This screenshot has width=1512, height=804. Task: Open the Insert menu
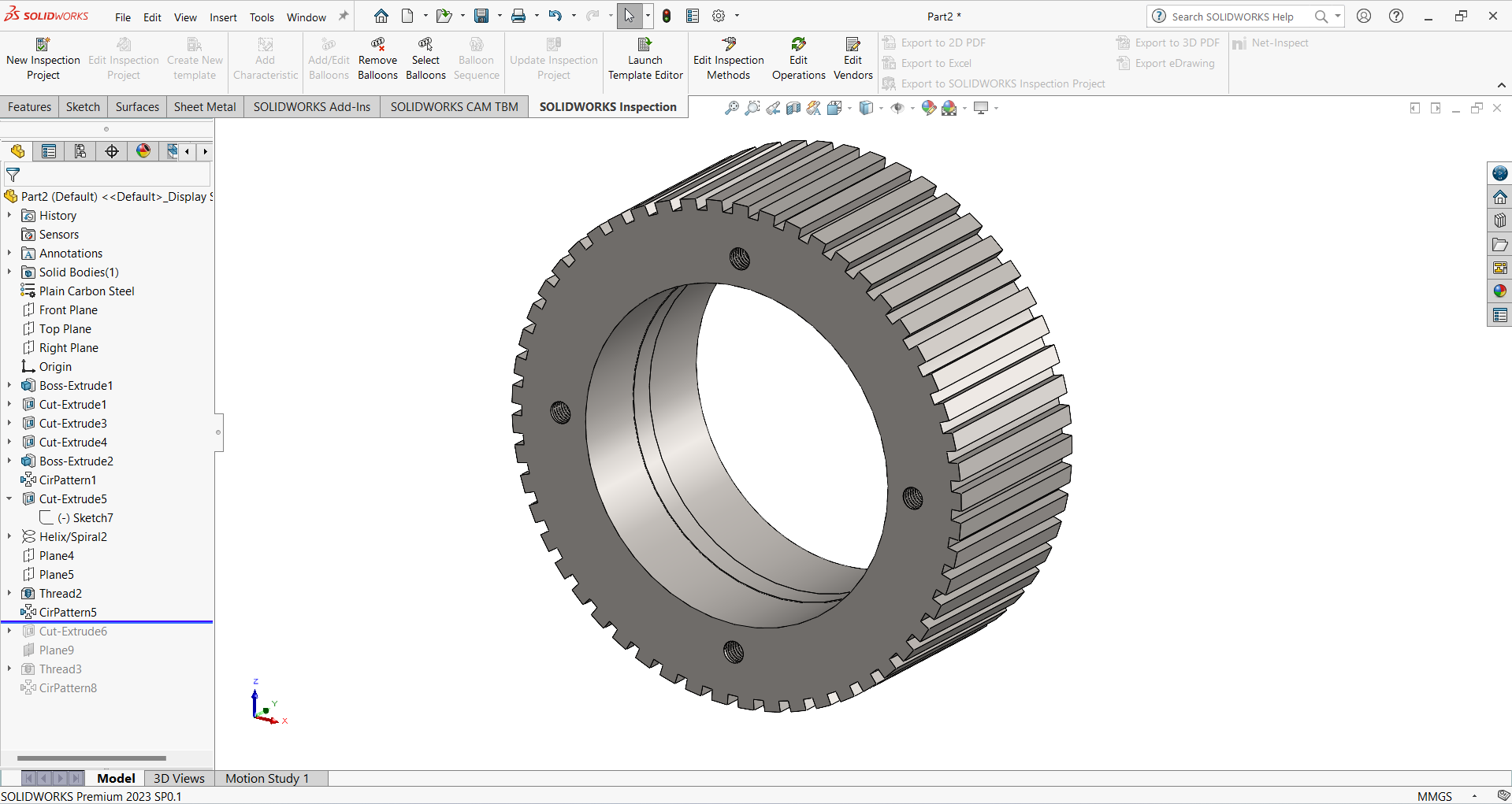point(223,17)
